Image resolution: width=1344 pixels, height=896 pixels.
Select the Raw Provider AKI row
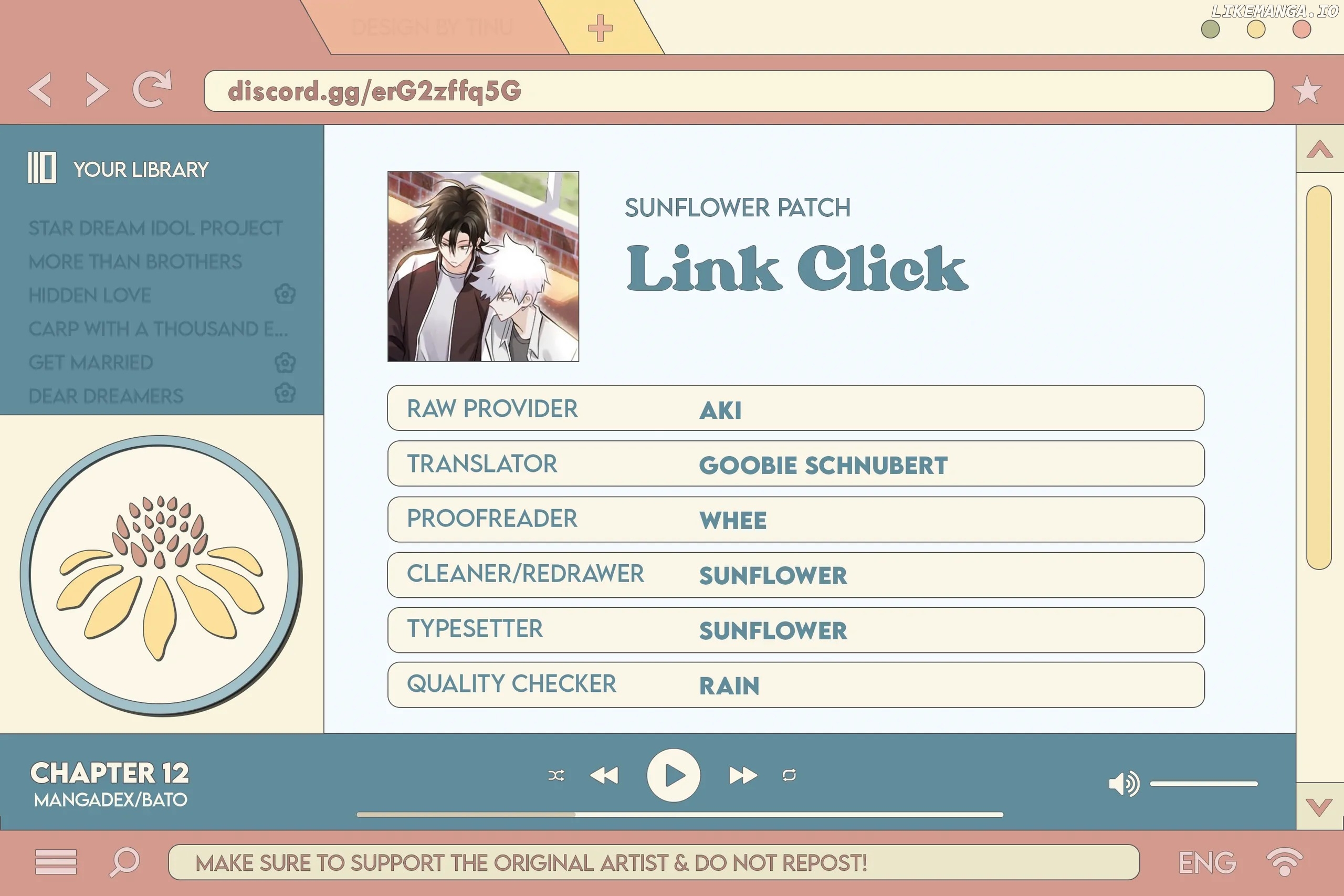point(795,408)
